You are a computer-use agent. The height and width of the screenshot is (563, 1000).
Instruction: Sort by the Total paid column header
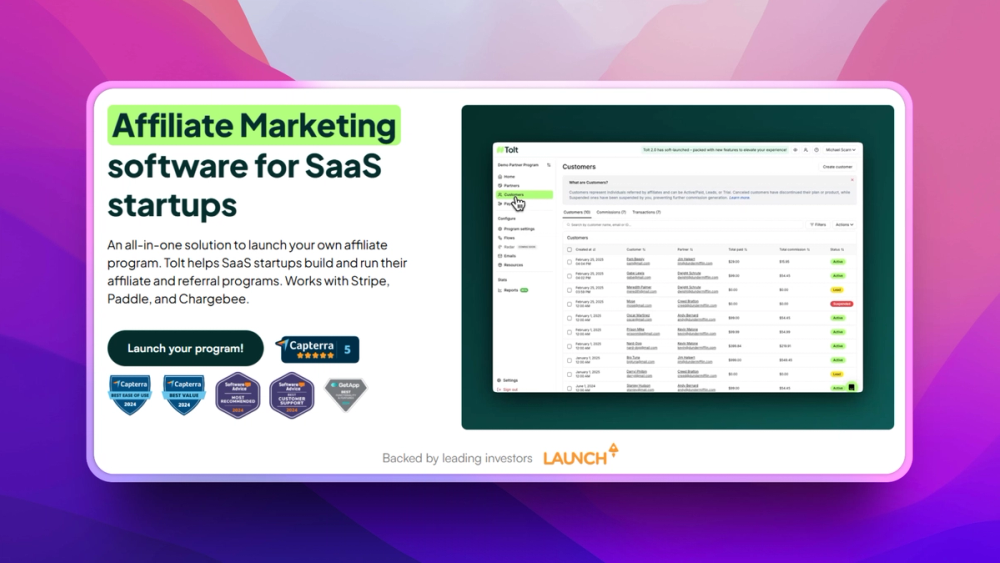pos(738,249)
